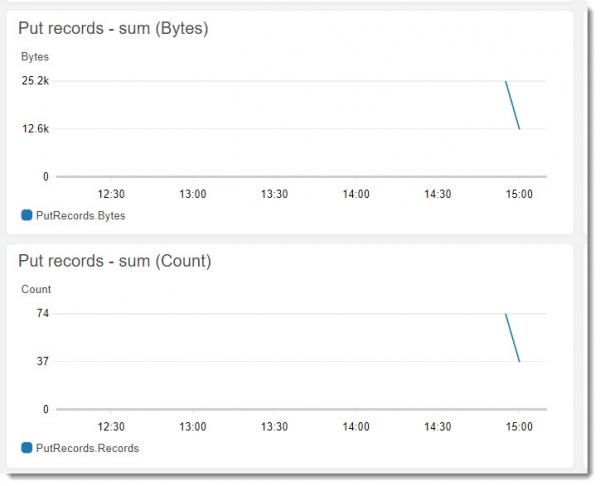Image resolution: width=600 pixels, height=486 pixels.
Task: Click the PutRecords.Records blue legend swatch
Action: tap(27, 448)
